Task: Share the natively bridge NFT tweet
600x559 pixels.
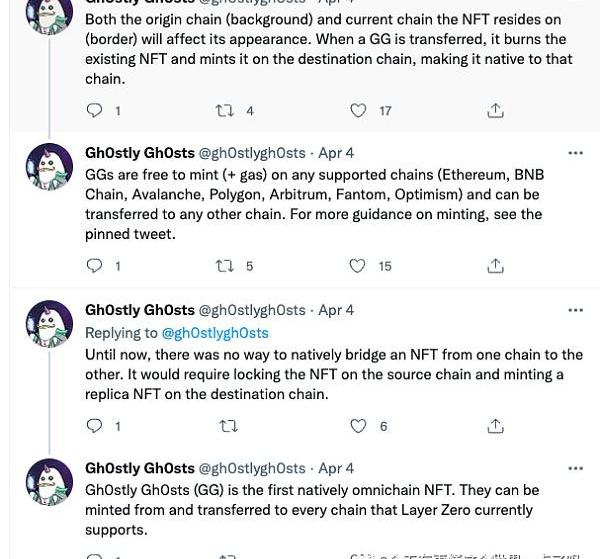Action: click(495, 426)
